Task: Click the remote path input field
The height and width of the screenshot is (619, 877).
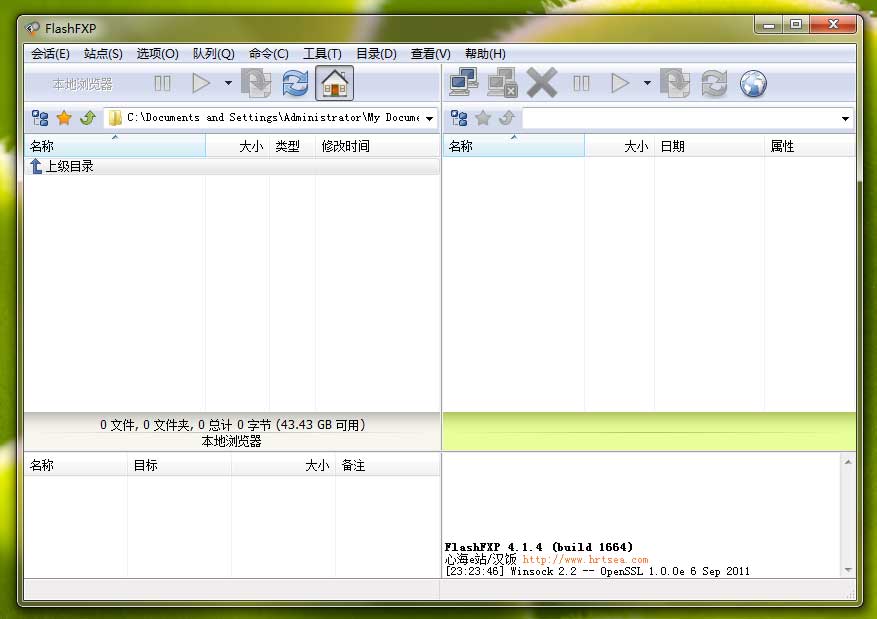Action: point(681,119)
